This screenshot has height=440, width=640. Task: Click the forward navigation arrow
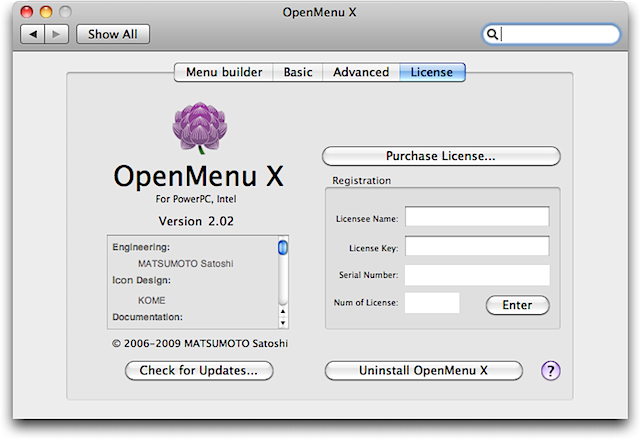click(56, 34)
